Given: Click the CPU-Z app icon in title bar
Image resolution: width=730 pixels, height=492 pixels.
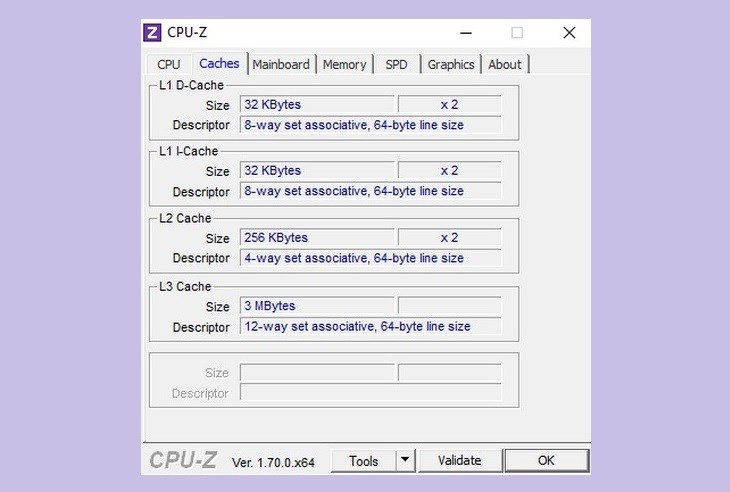Looking at the screenshot, I should coord(152,32).
